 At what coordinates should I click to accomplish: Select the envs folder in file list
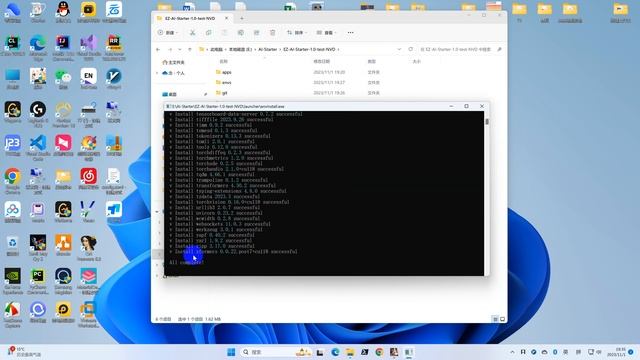227,82
